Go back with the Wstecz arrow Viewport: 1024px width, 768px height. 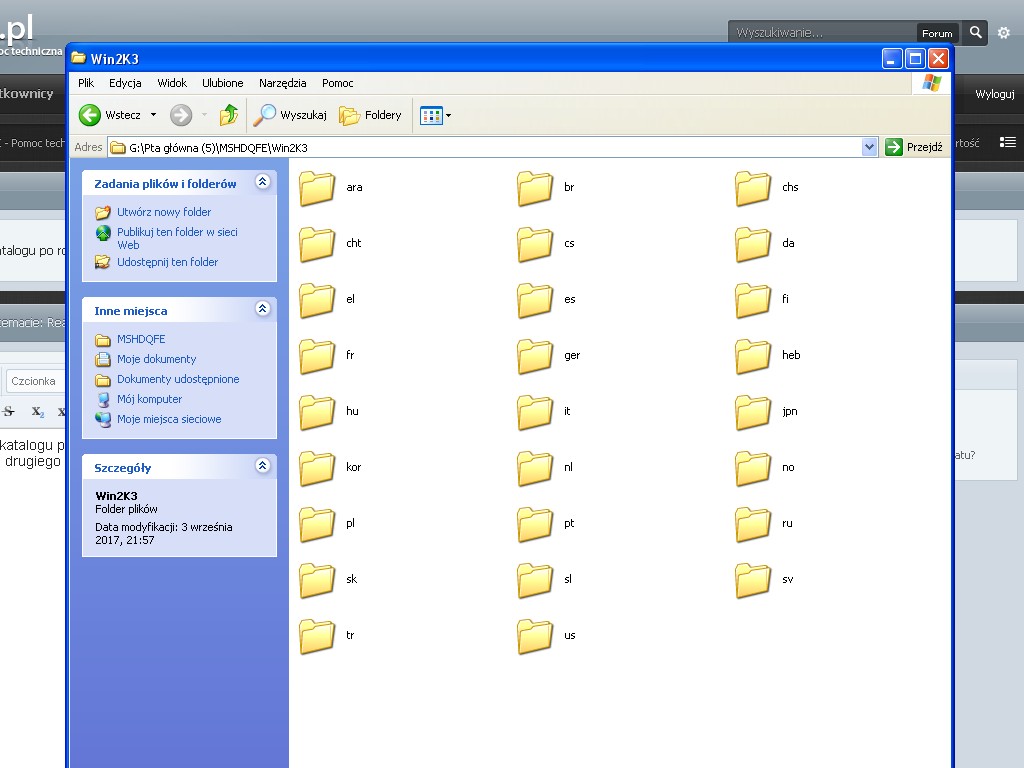pos(110,115)
